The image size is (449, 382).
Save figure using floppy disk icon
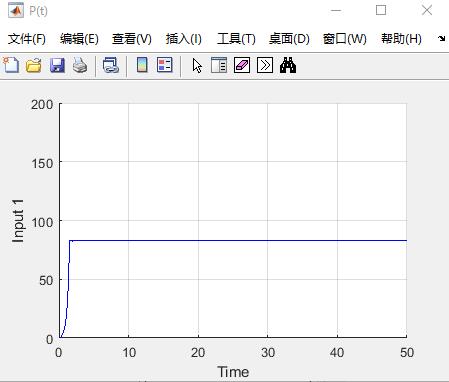pyautogui.click(x=57, y=65)
